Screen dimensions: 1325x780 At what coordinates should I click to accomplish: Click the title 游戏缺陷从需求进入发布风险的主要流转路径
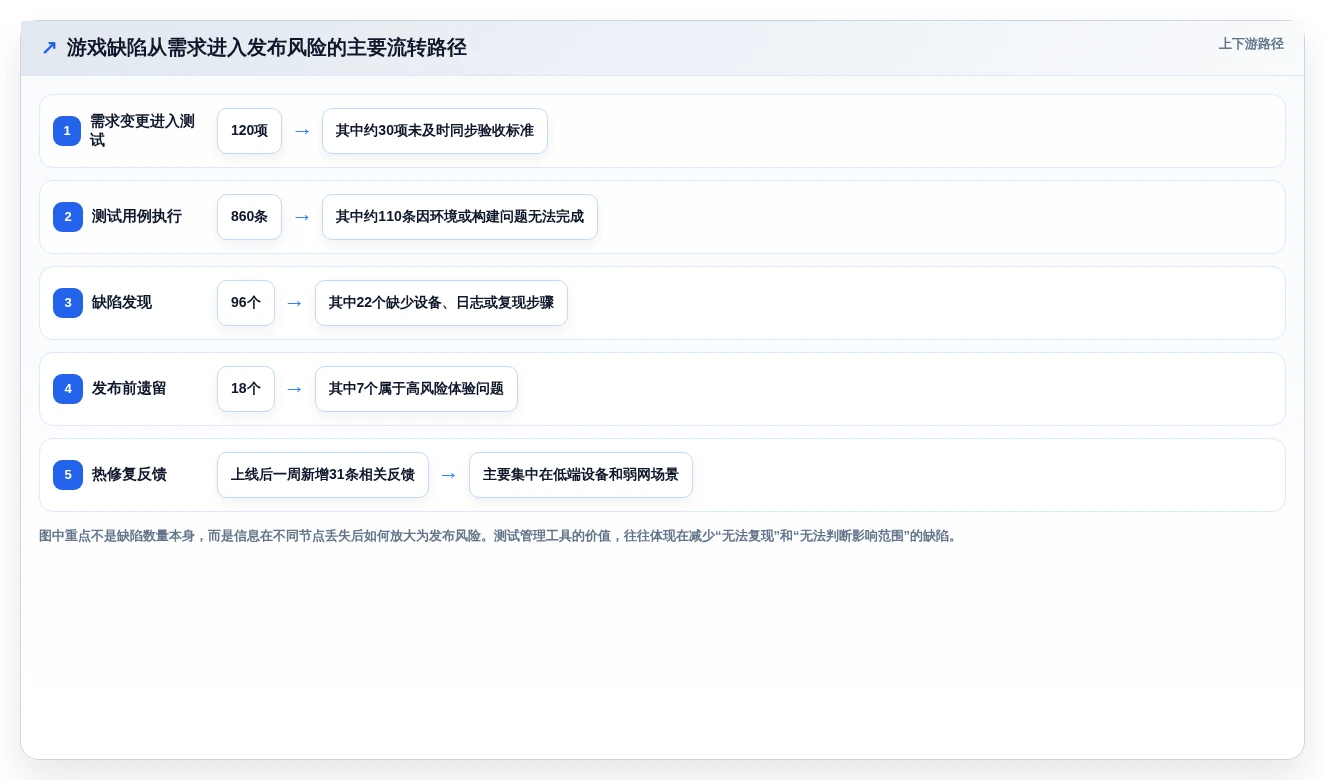(267, 48)
